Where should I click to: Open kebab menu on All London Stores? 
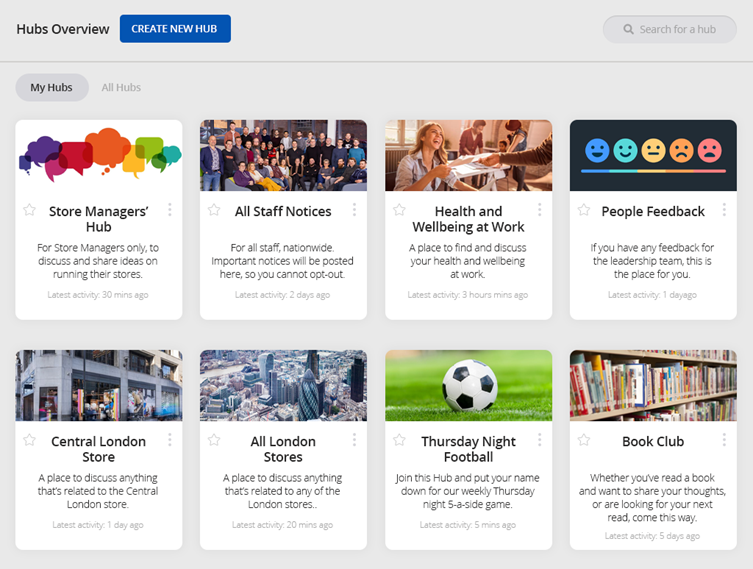355,440
